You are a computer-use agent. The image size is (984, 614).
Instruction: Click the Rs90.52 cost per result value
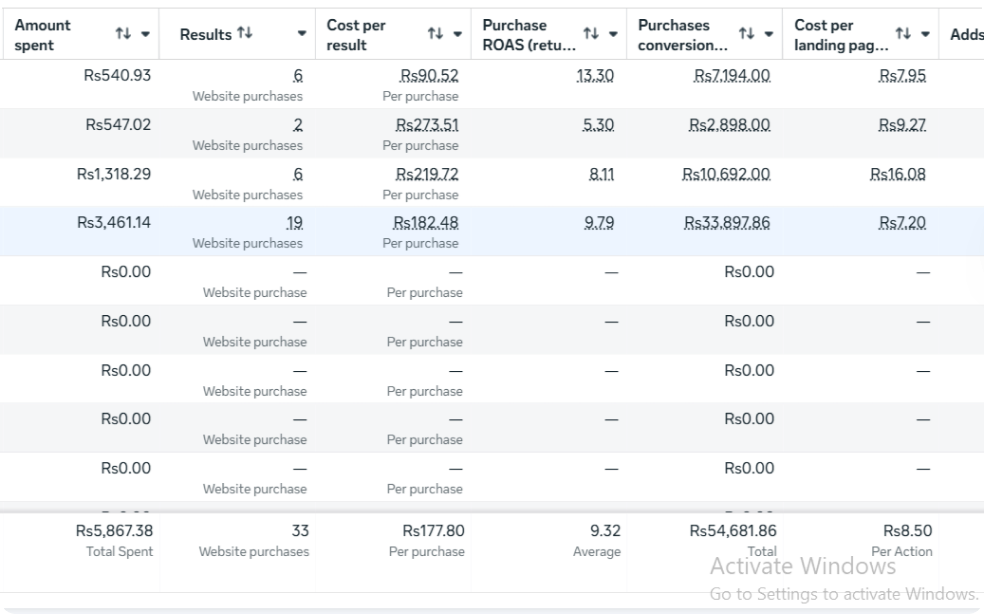(429, 75)
